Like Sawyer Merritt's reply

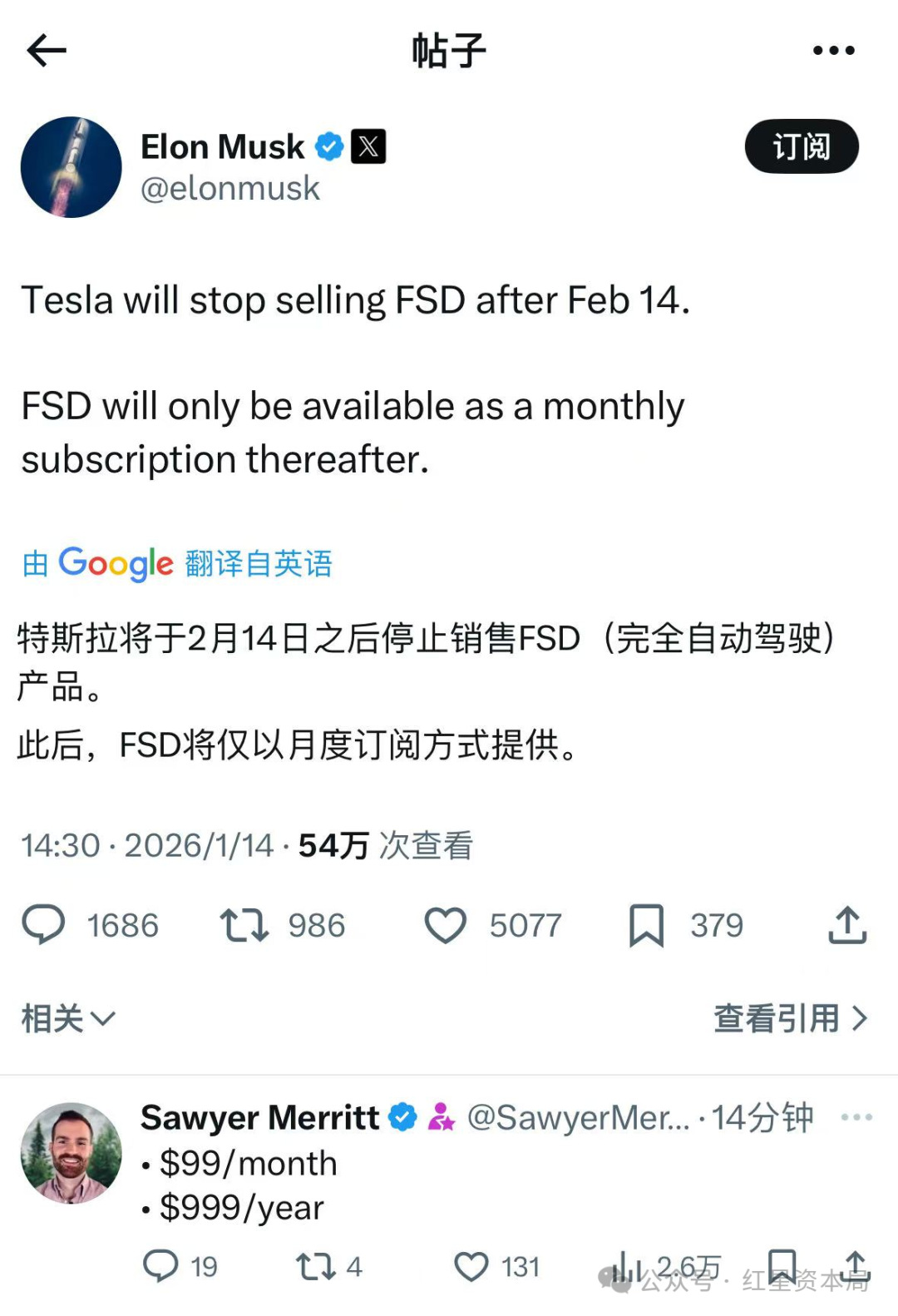(471, 1266)
